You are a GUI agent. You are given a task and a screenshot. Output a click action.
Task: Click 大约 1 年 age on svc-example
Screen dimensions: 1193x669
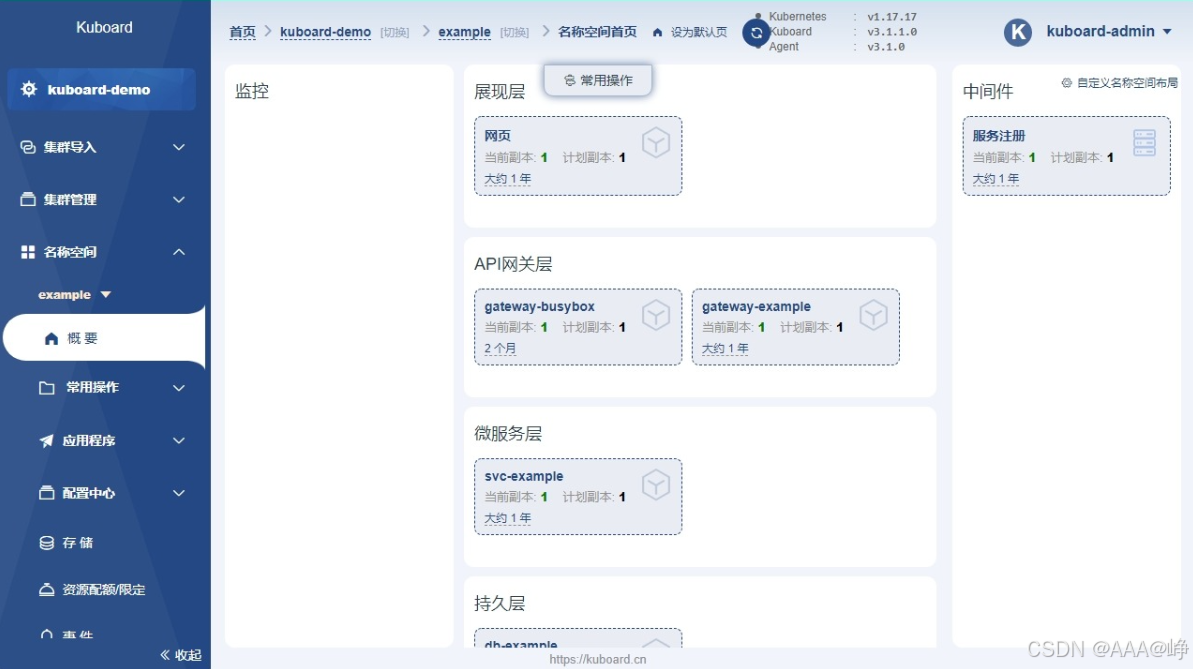pyautogui.click(x=507, y=518)
